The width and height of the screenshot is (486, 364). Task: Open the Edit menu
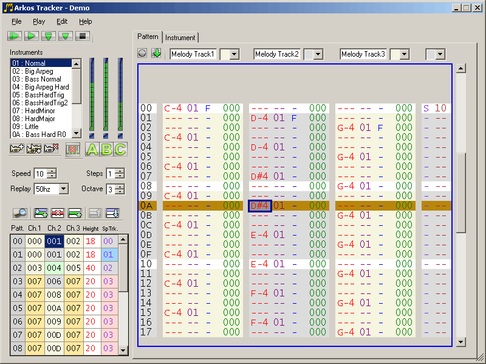point(62,22)
